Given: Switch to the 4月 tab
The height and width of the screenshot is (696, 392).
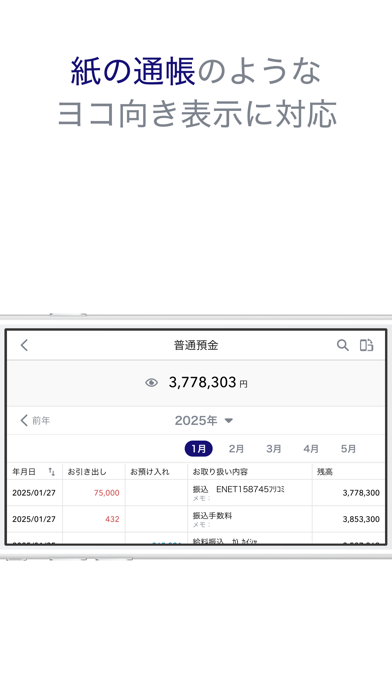Looking at the screenshot, I should (x=311, y=449).
